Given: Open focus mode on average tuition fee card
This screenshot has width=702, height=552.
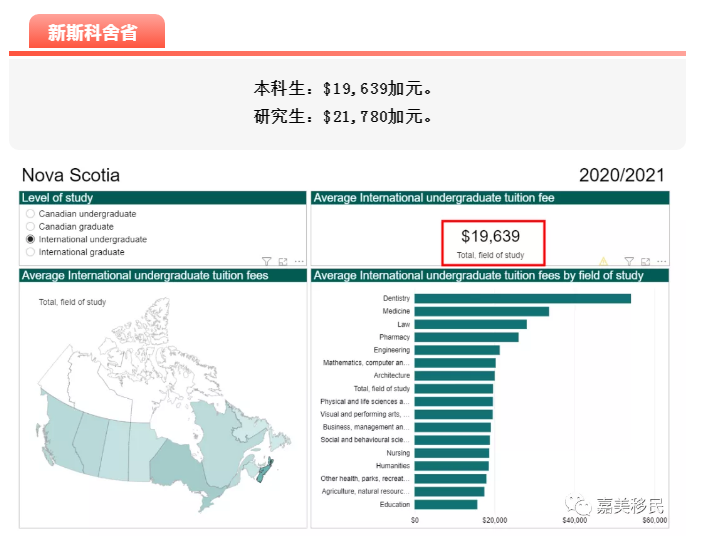Looking at the screenshot, I should (x=645, y=261).
